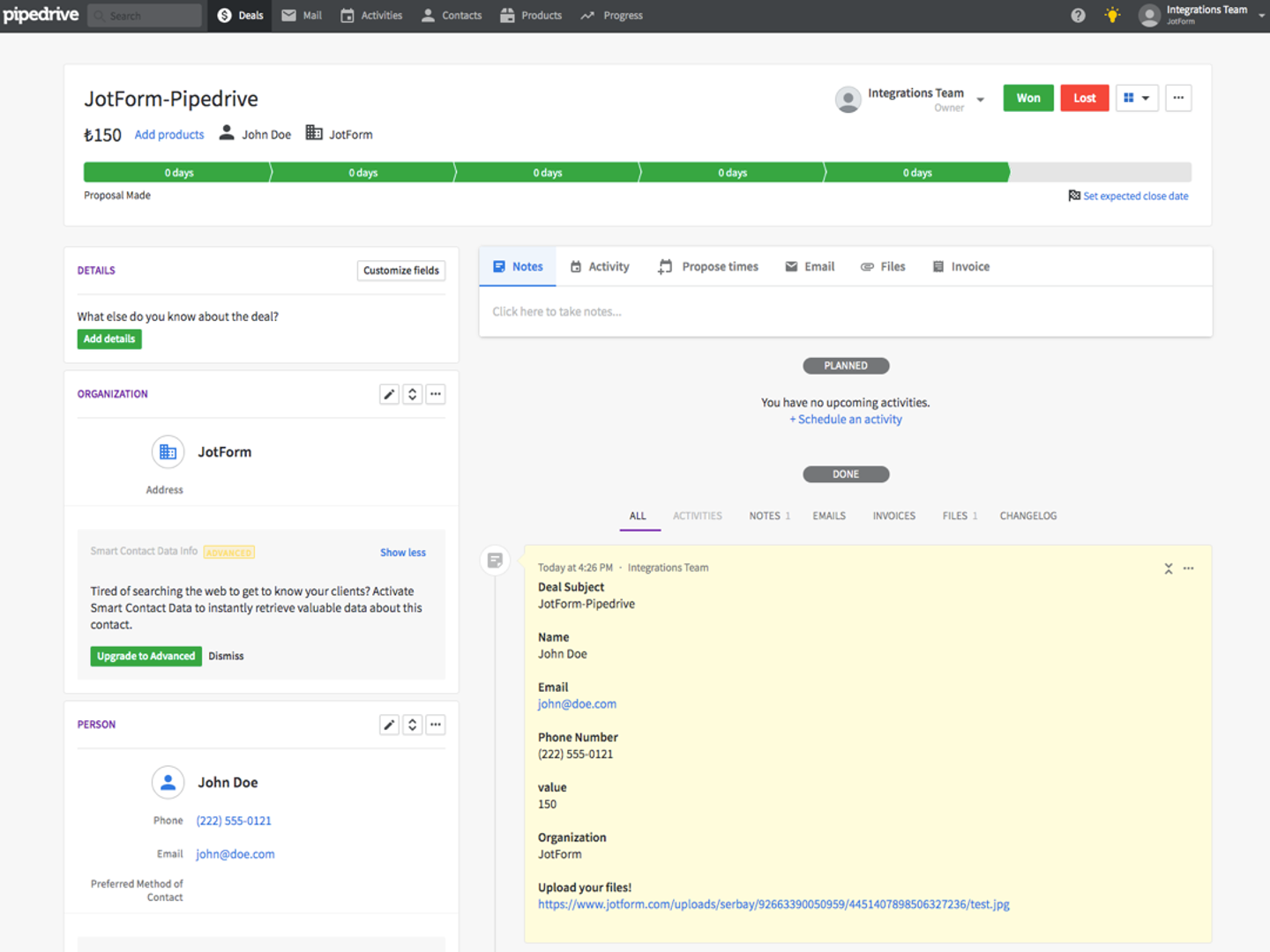Click the Add products link

[x=169, y=135]
